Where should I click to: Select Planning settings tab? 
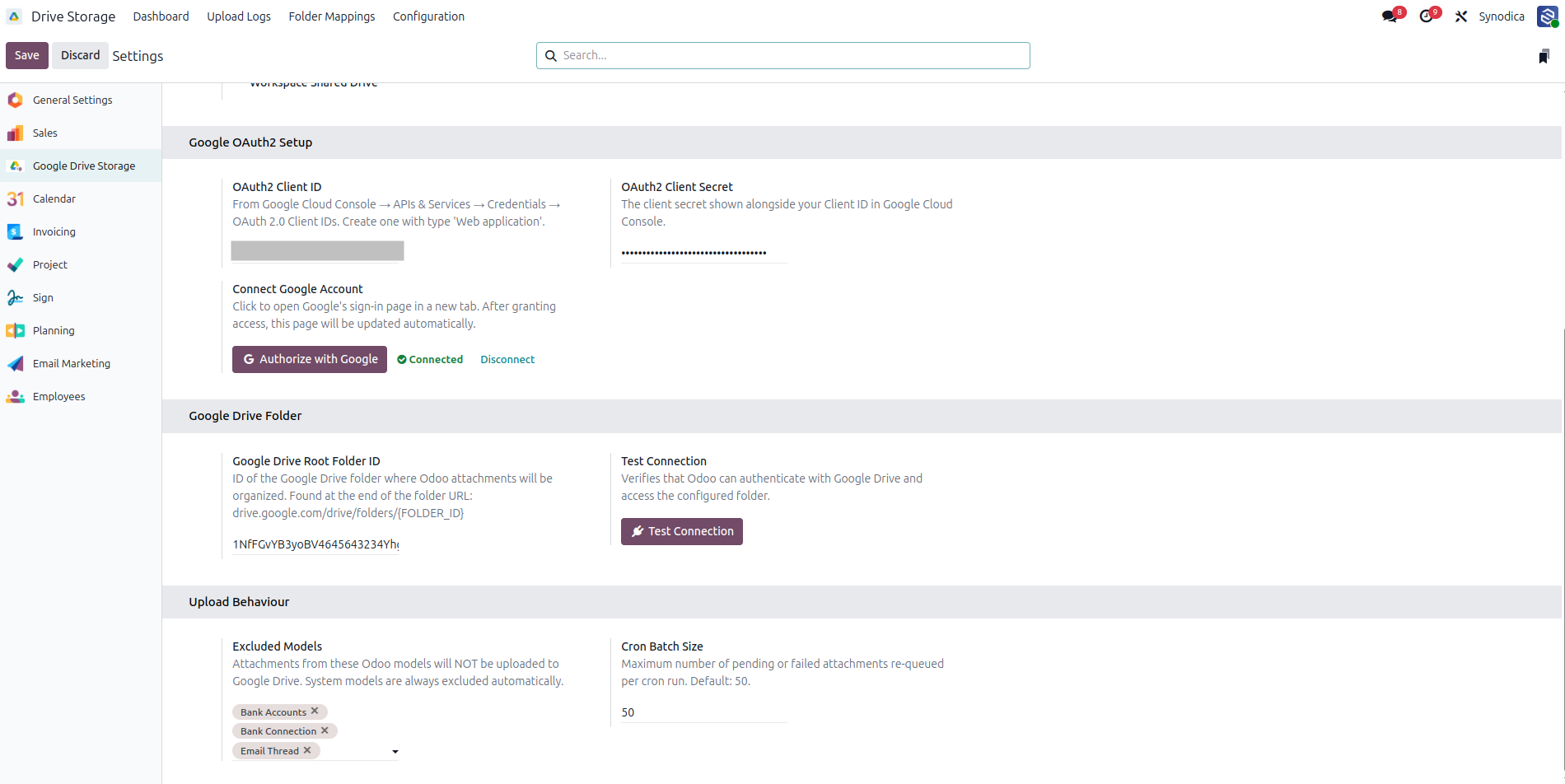[x=81, y=330]
